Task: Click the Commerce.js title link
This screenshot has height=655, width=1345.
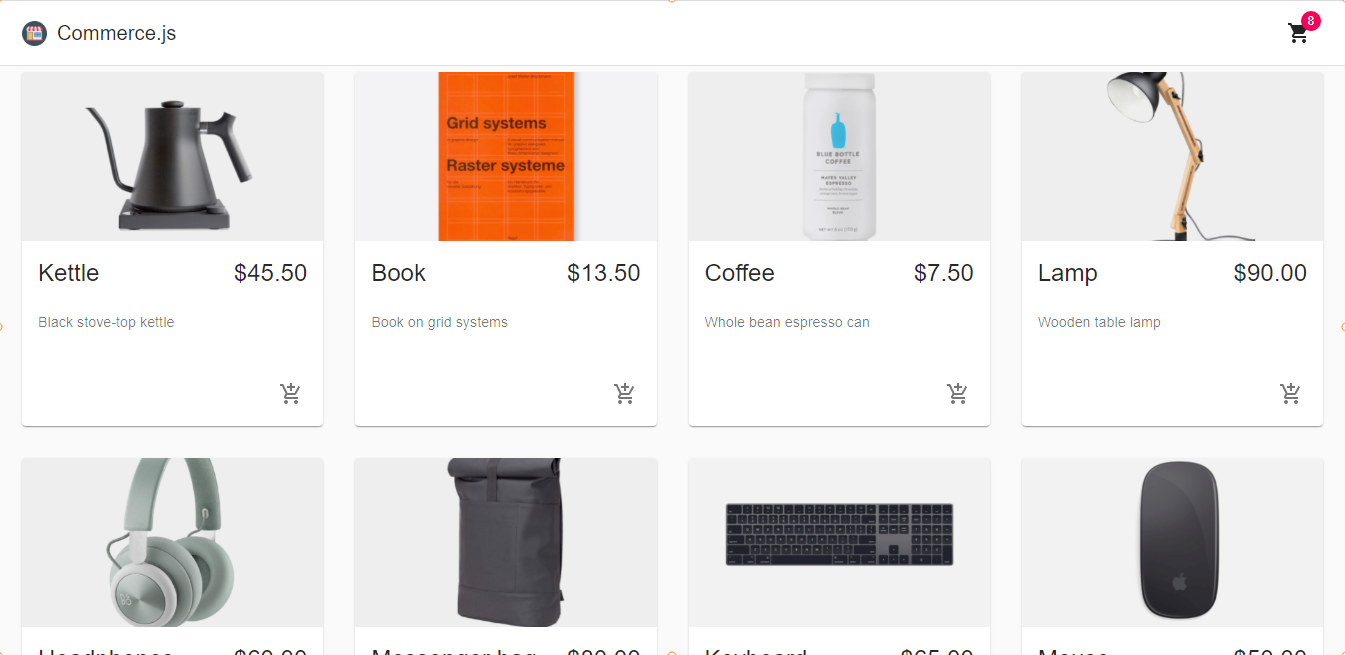Action: (x=116, y=33)
